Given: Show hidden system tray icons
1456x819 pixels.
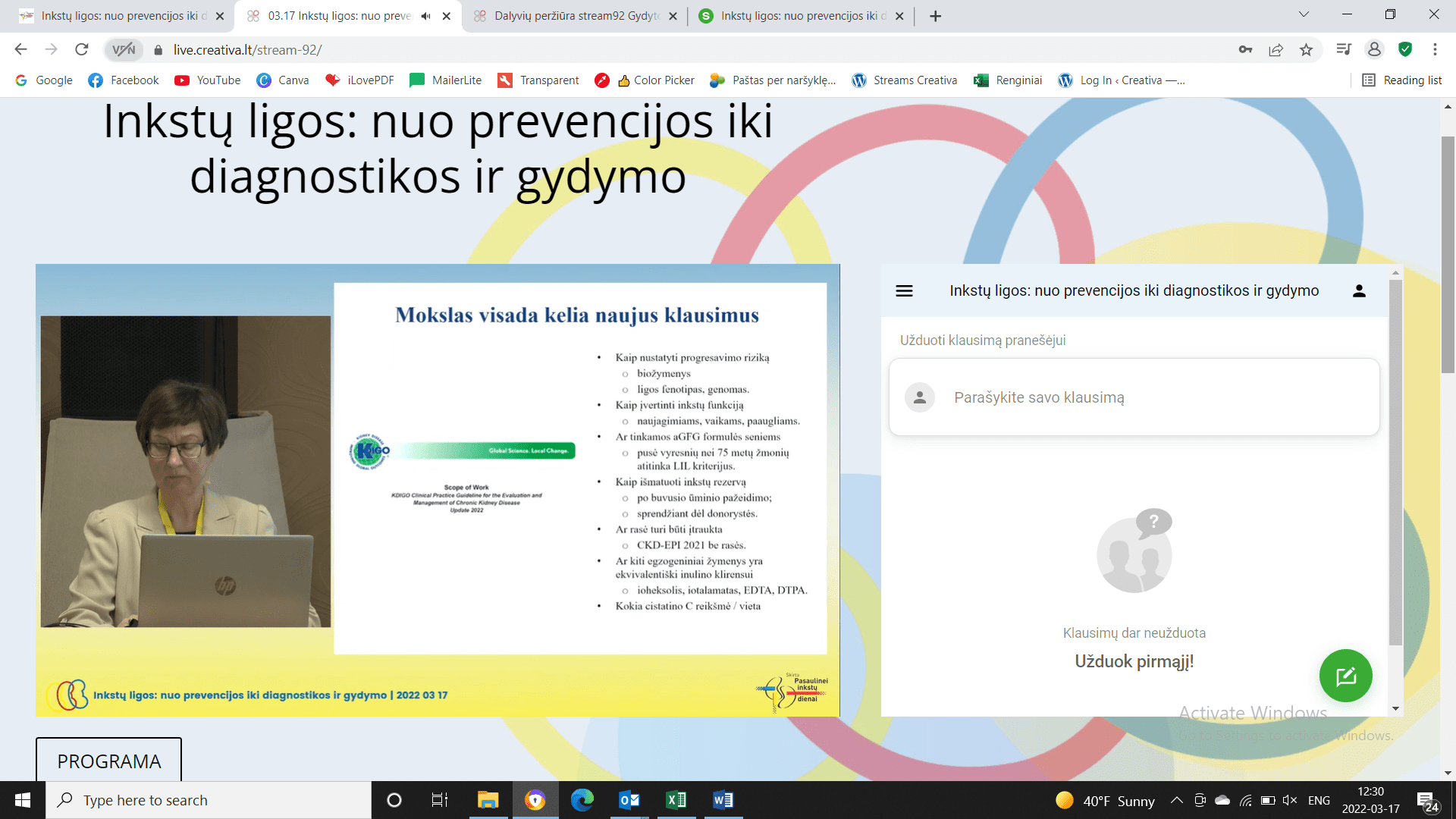Looking at the screenshot, I should (1176, 800).
